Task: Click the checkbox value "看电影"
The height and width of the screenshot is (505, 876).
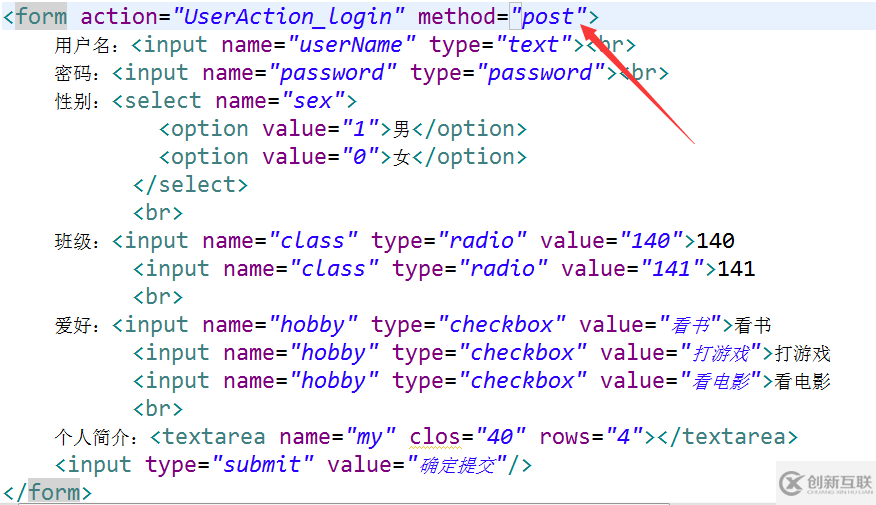Action: pyautogui.click(x=722, y=380)
